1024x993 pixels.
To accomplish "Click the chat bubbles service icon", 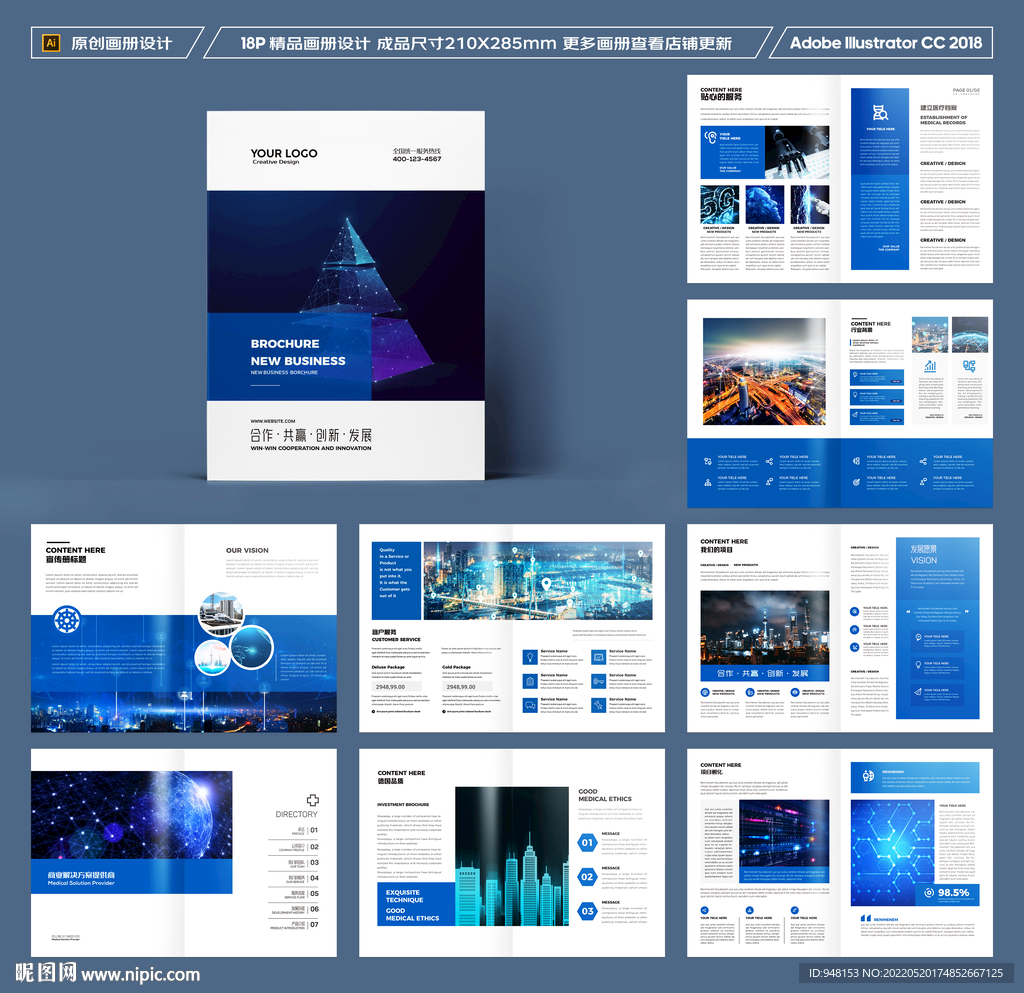I will coord(530,705).
